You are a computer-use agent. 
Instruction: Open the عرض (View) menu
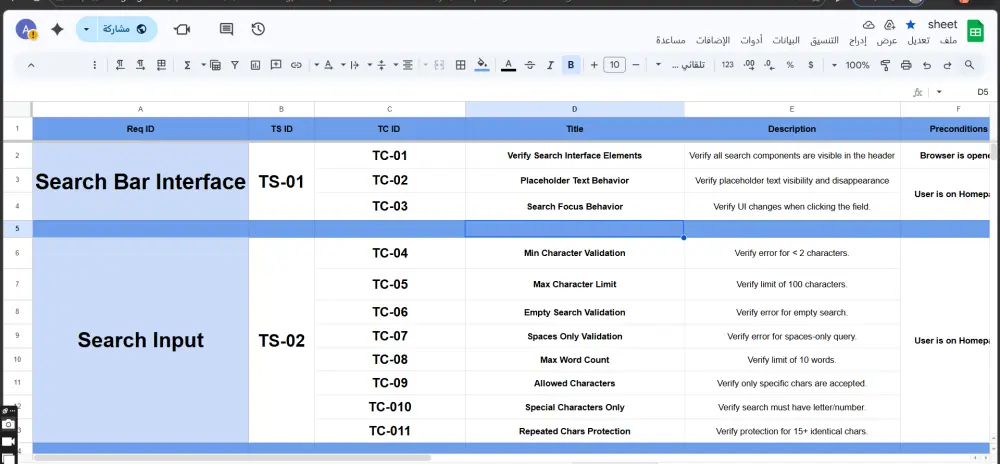(886, 41)
